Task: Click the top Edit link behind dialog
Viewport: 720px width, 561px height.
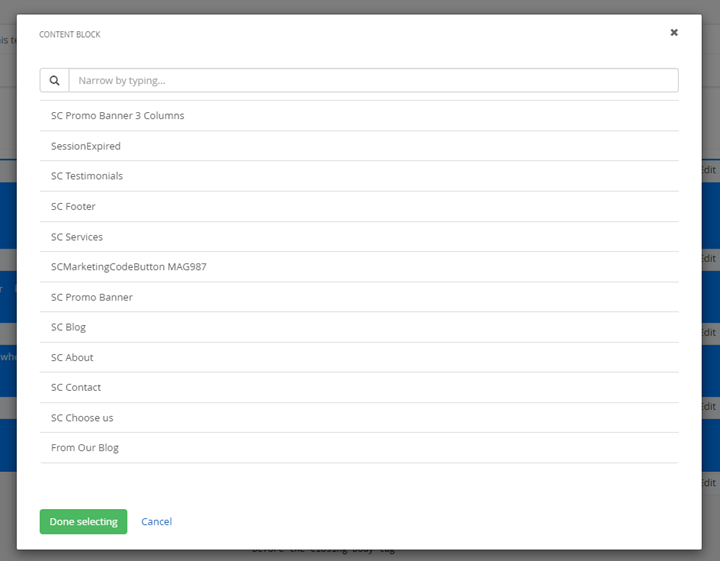Action: click(709, 170)
